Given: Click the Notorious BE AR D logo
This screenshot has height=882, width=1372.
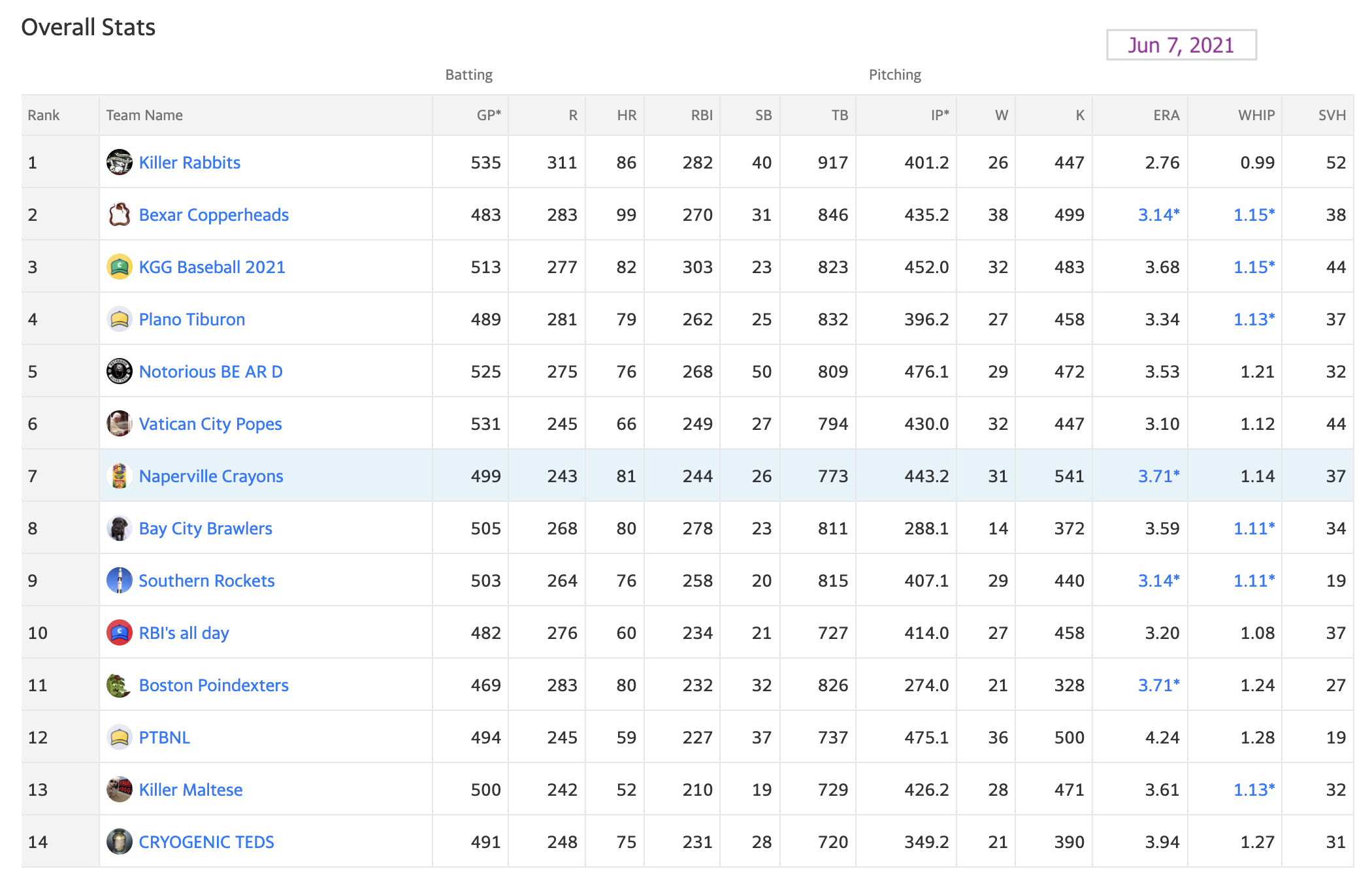Looking at the screenshot, I should (x=119, y=371).
